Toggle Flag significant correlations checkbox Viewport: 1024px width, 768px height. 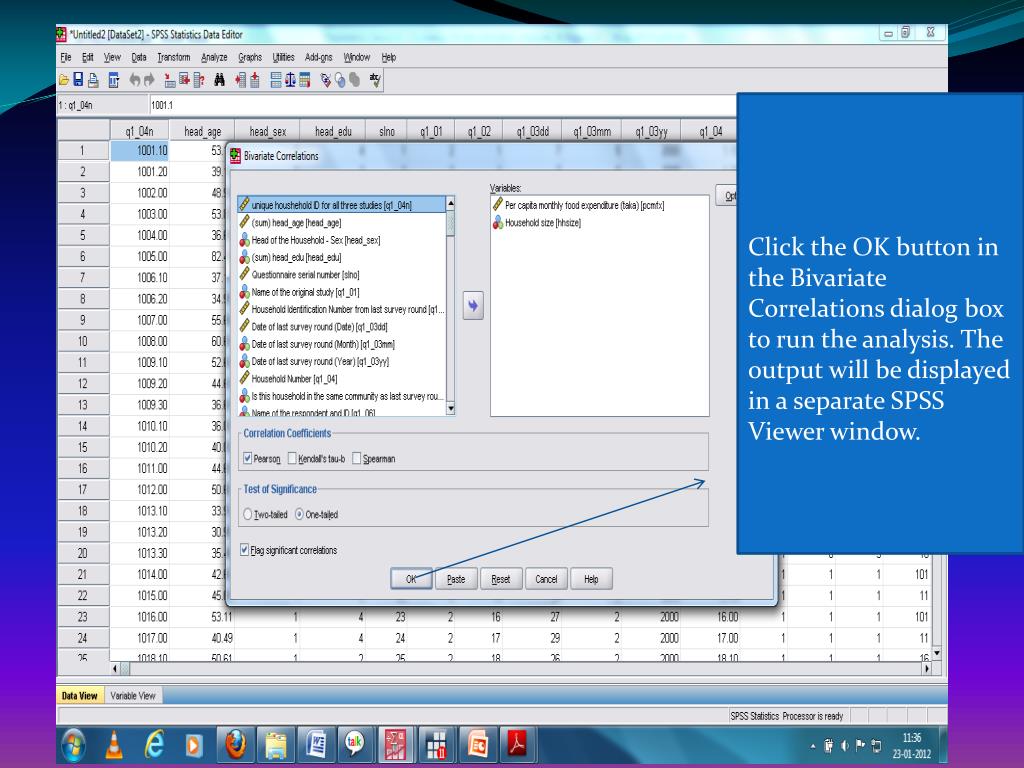[x=244, y=550]
